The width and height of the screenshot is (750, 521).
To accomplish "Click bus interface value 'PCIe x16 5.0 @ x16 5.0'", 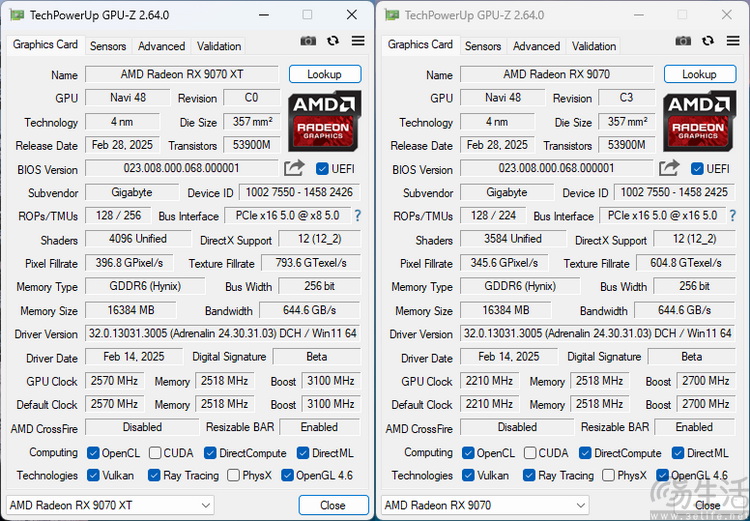I will (662, 216).
